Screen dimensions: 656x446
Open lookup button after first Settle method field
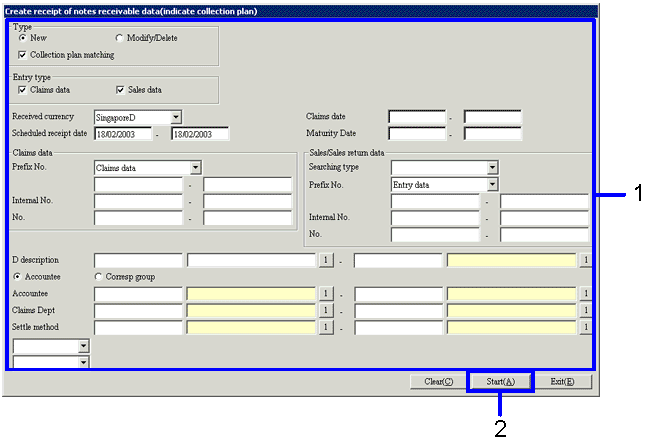coord(326,327)
